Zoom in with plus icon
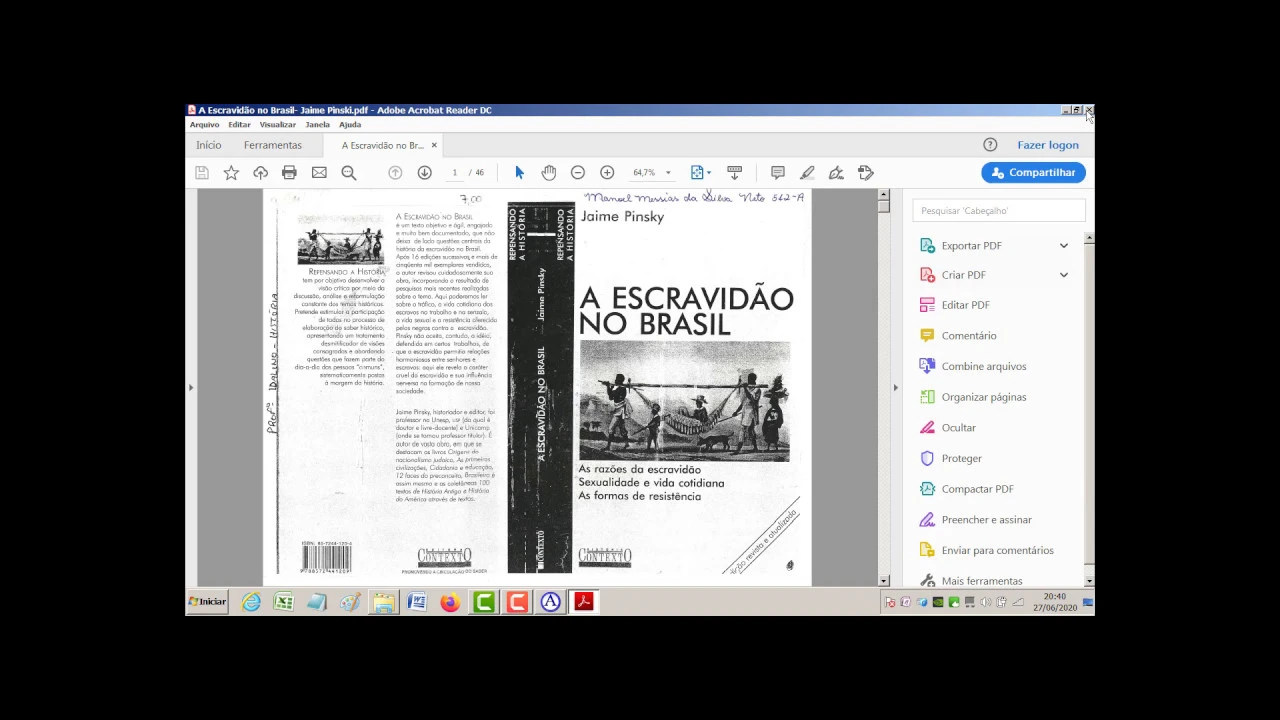 [607, 173]
